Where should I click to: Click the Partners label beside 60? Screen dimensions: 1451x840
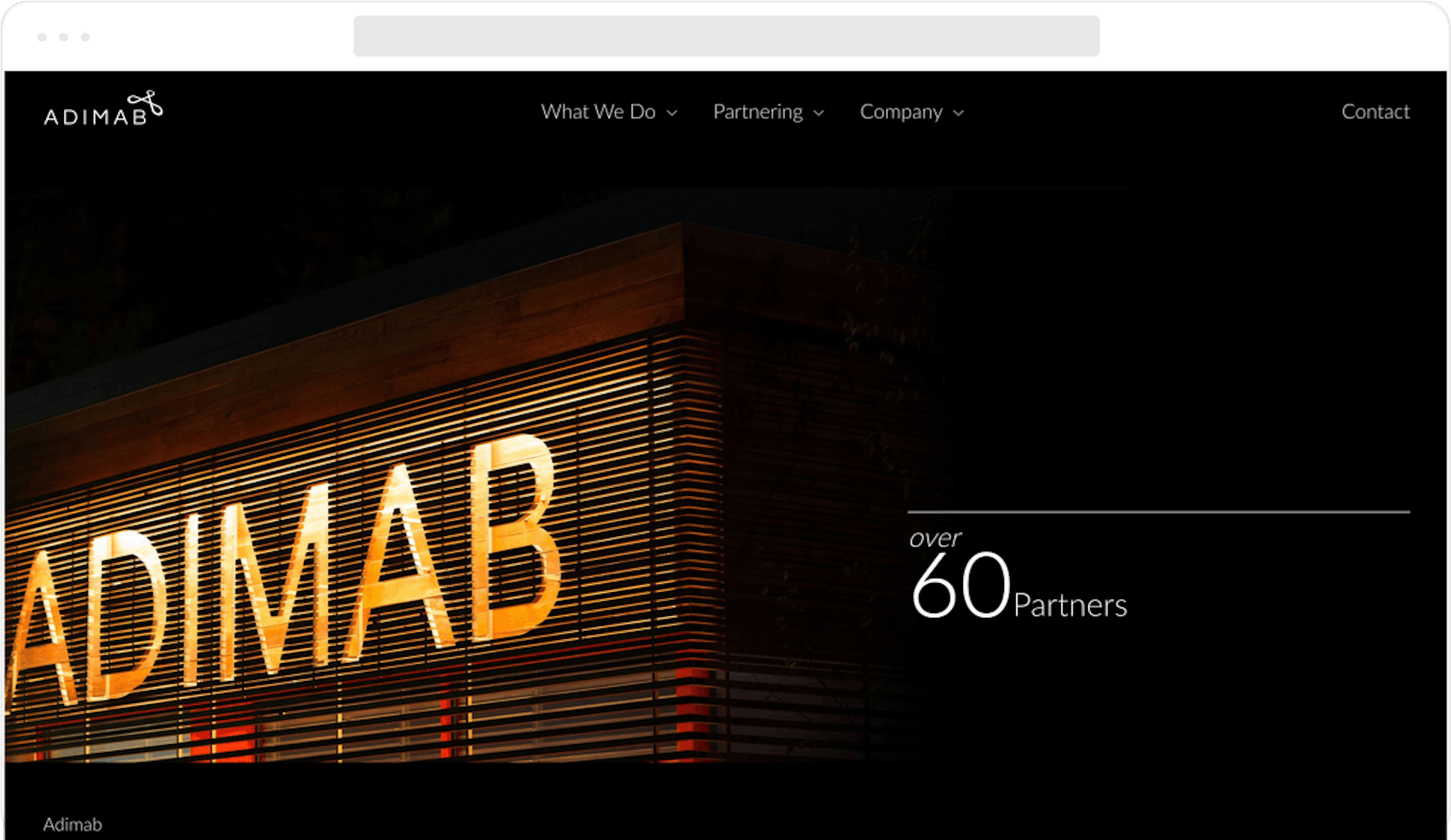click(x=1070, y=605)
